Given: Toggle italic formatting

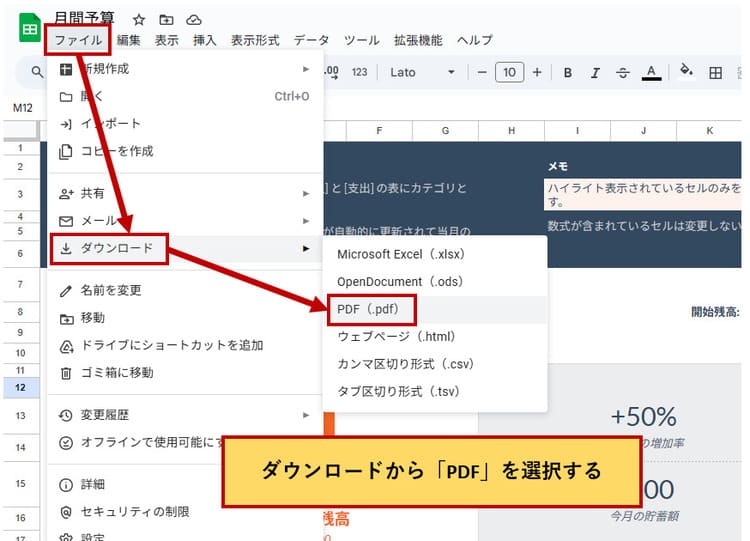Looking at the screenshot, I should (x=595, y=73).
